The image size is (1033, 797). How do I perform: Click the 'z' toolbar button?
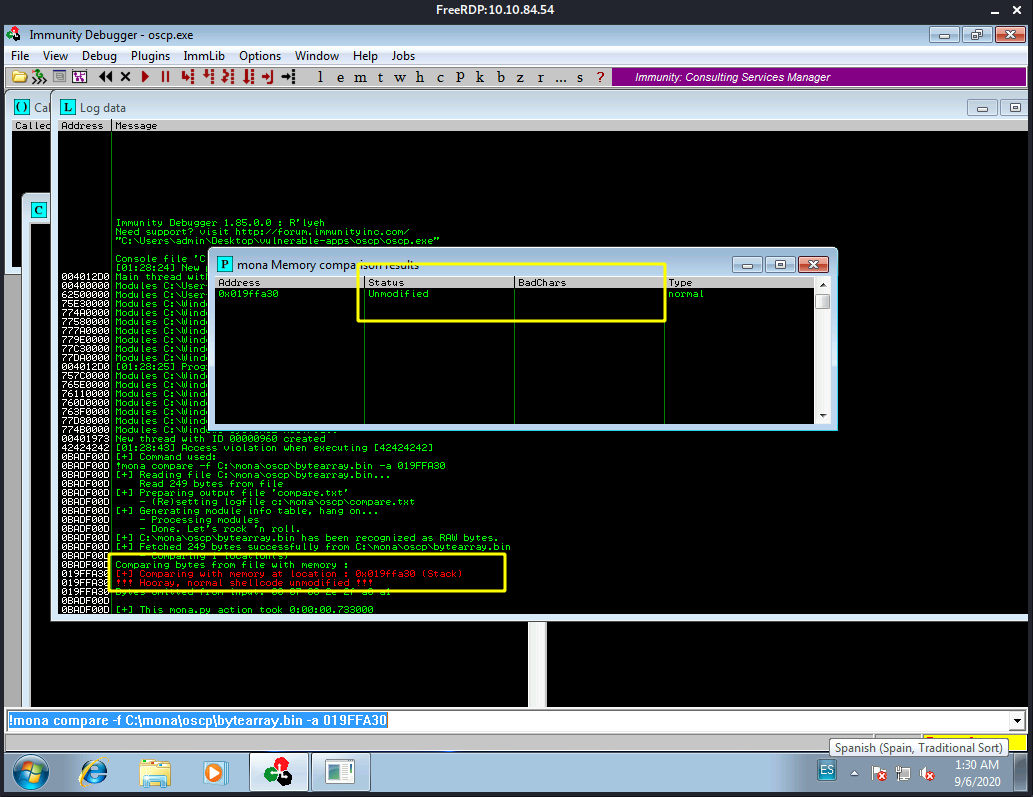click(x=520, y=77)
